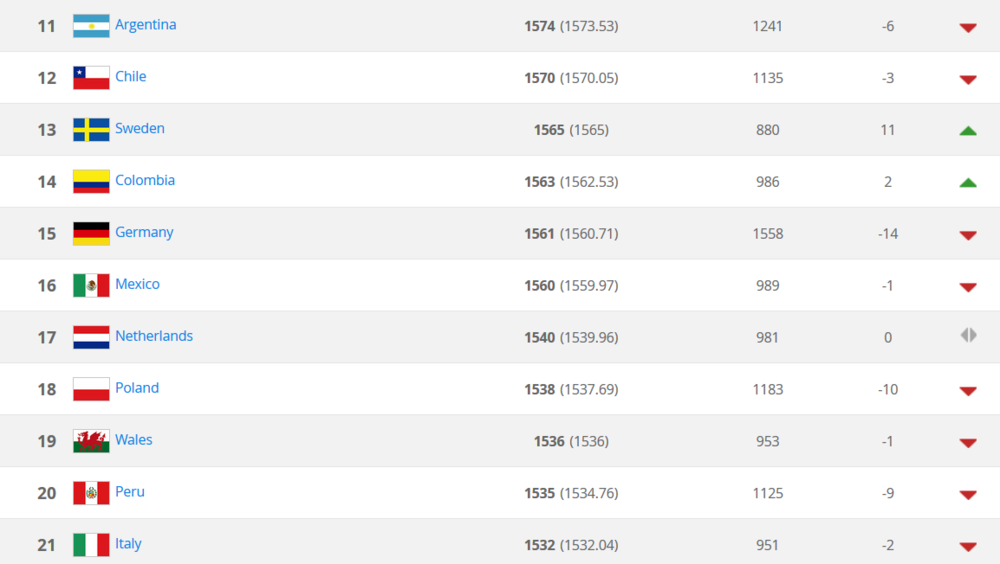This screenshot has width=1000, height=564.
Task: Click the Sweden flag icon
Action: point(91,130)
